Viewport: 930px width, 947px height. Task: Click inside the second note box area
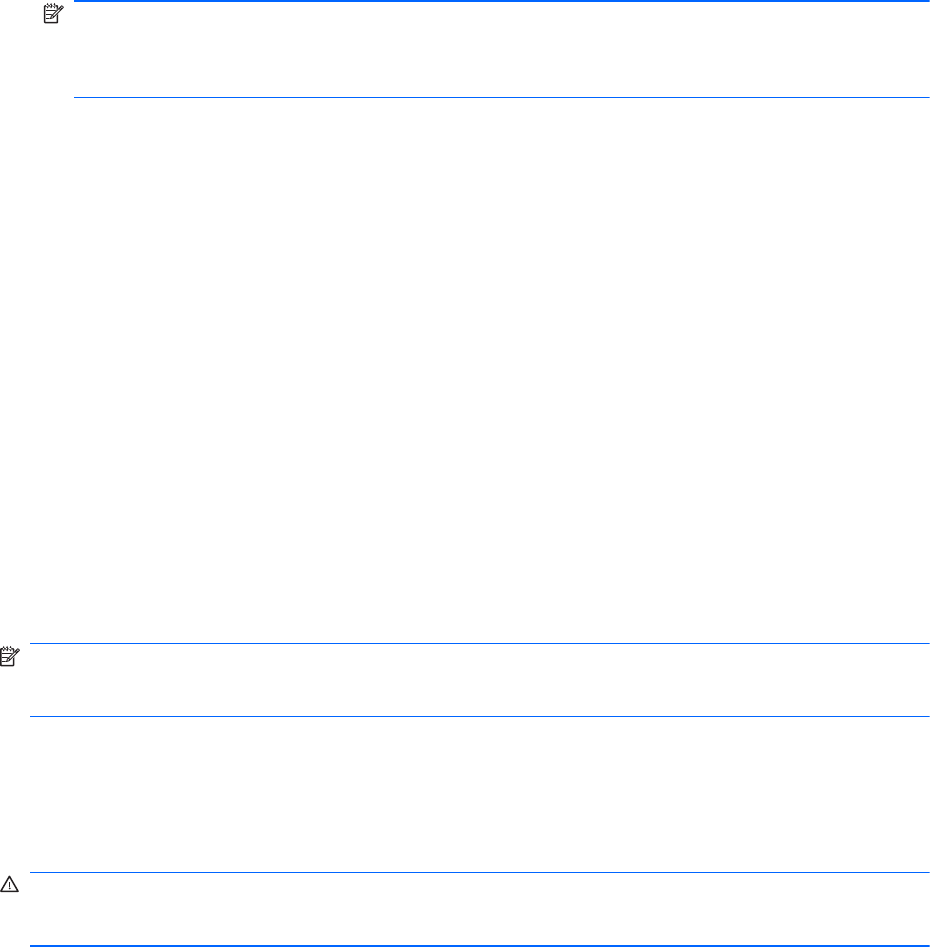[x=479, y=680]
